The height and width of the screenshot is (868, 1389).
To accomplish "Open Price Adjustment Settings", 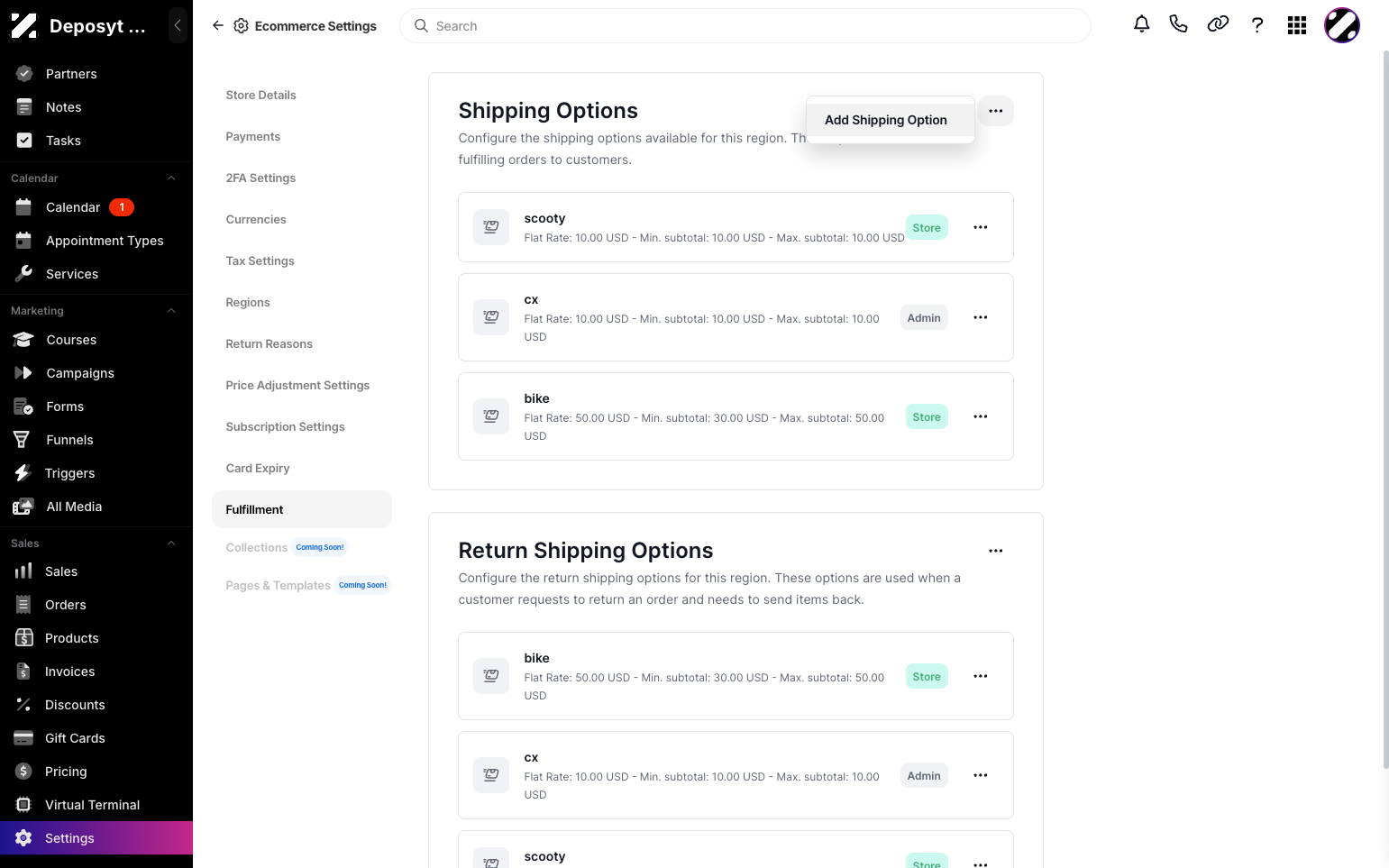I will point(298,385).
